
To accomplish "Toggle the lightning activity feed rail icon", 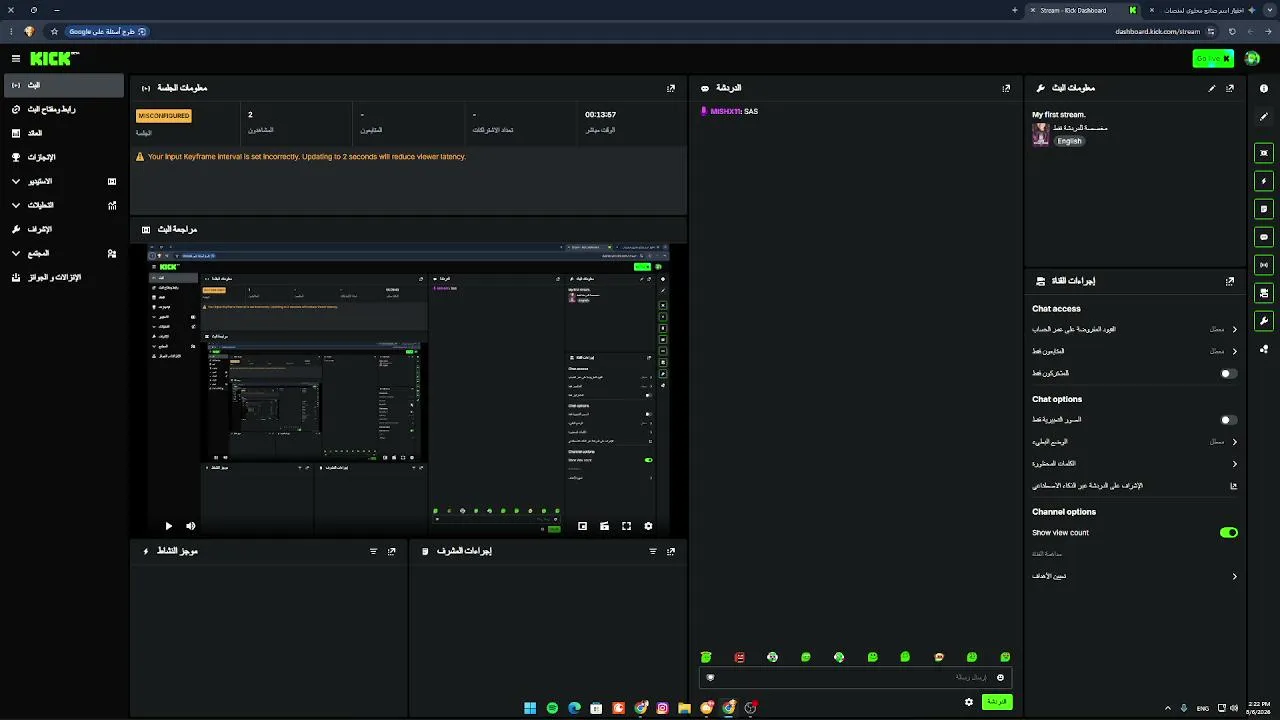I will click(1264, 181).
